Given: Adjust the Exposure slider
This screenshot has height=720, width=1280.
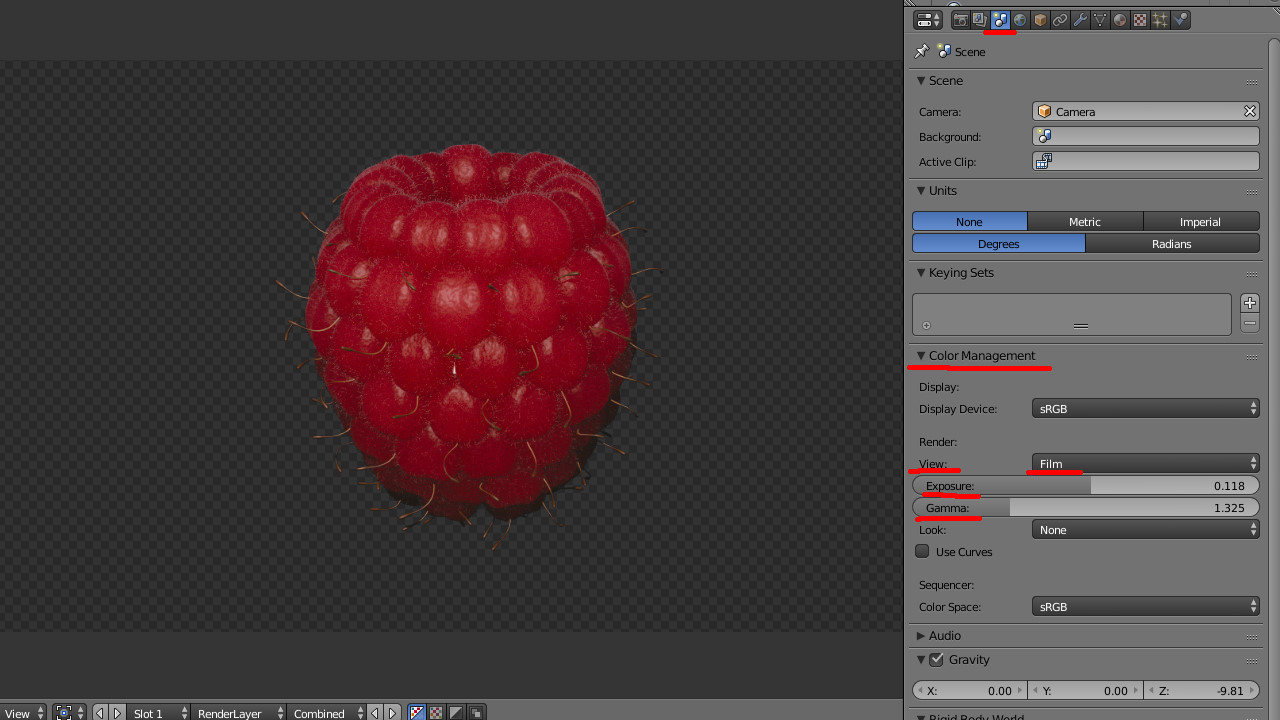Looking at the screenshot, I should pyautogui.click(x=1086, y=486).
